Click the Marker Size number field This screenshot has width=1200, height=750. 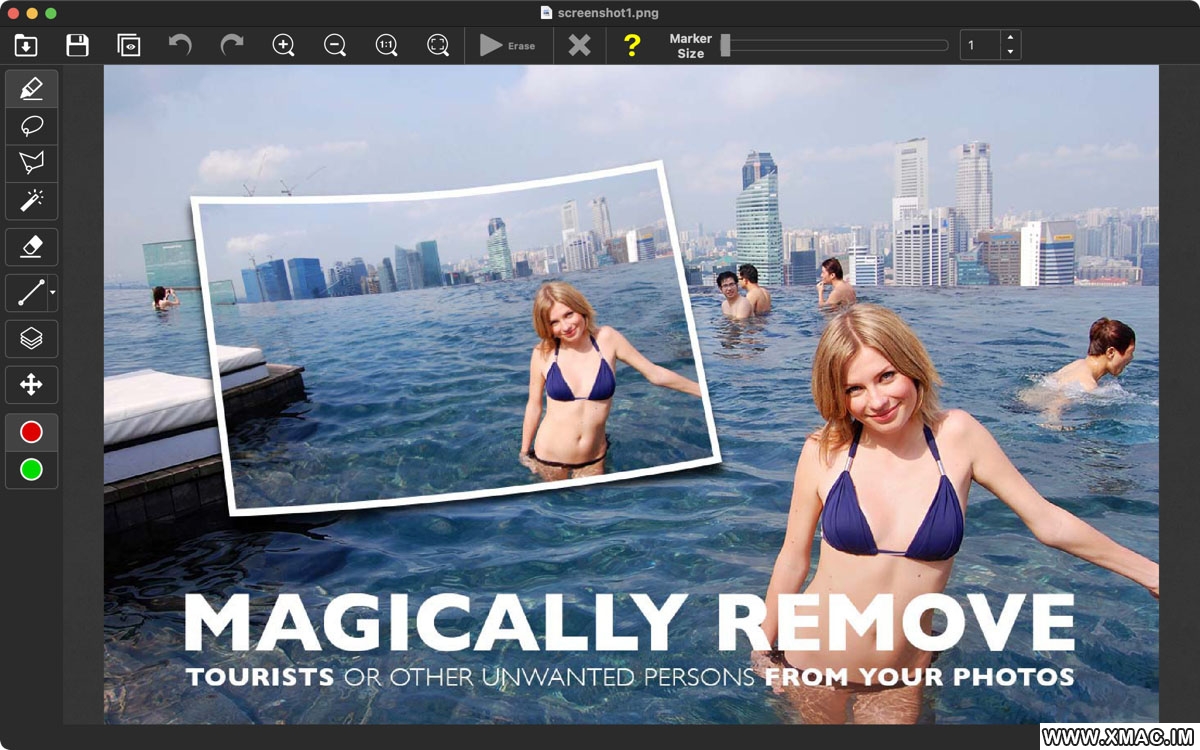pyautogui.click(x=980, y=45)
